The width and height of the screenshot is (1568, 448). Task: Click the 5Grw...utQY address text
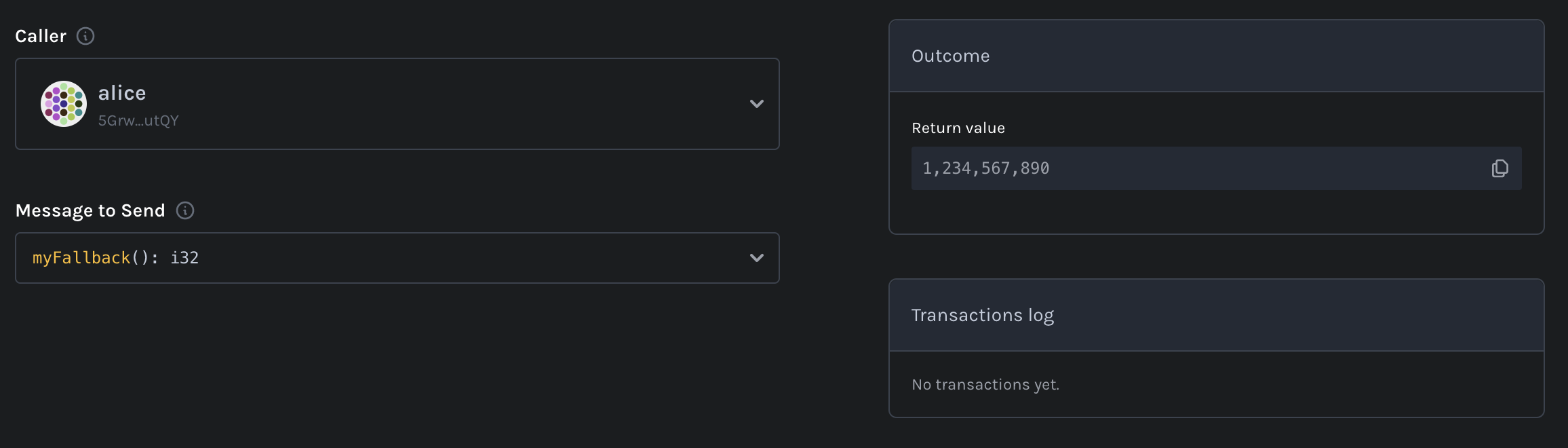[x=138, y=121]
